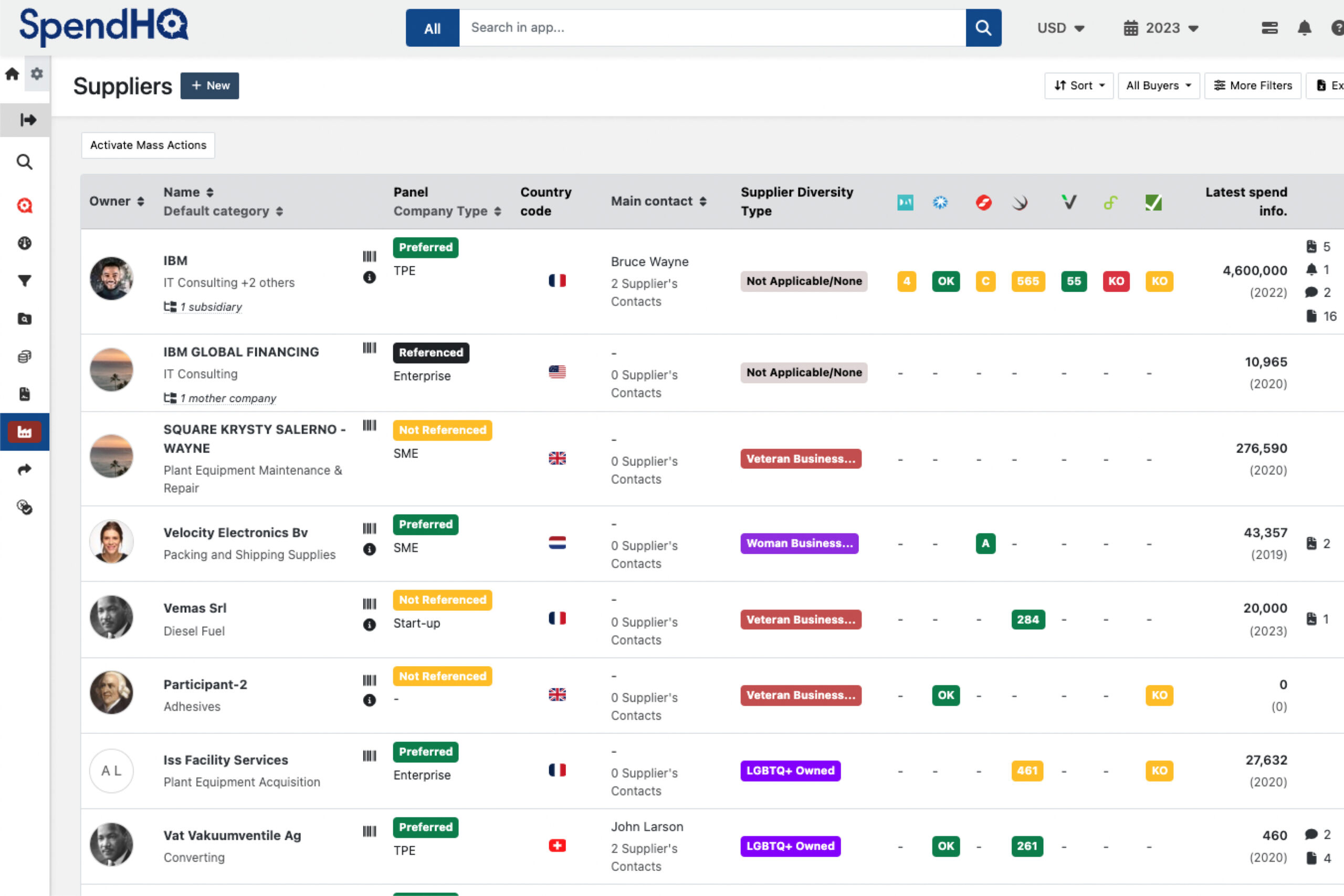1344x896 pixels.
Task: Click the Referenced badge on IBM Global Financing
Action: pos(431,353)
